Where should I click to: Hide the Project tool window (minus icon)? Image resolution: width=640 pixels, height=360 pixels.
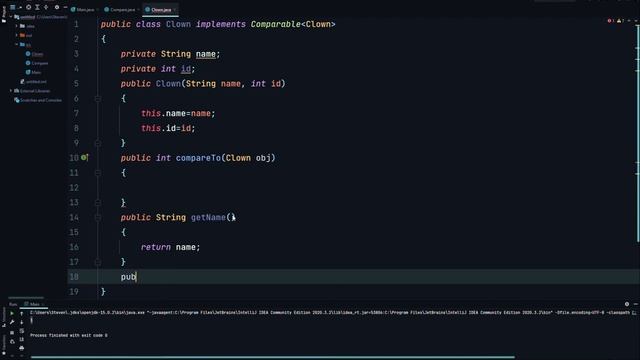click(x=65, y=7)
